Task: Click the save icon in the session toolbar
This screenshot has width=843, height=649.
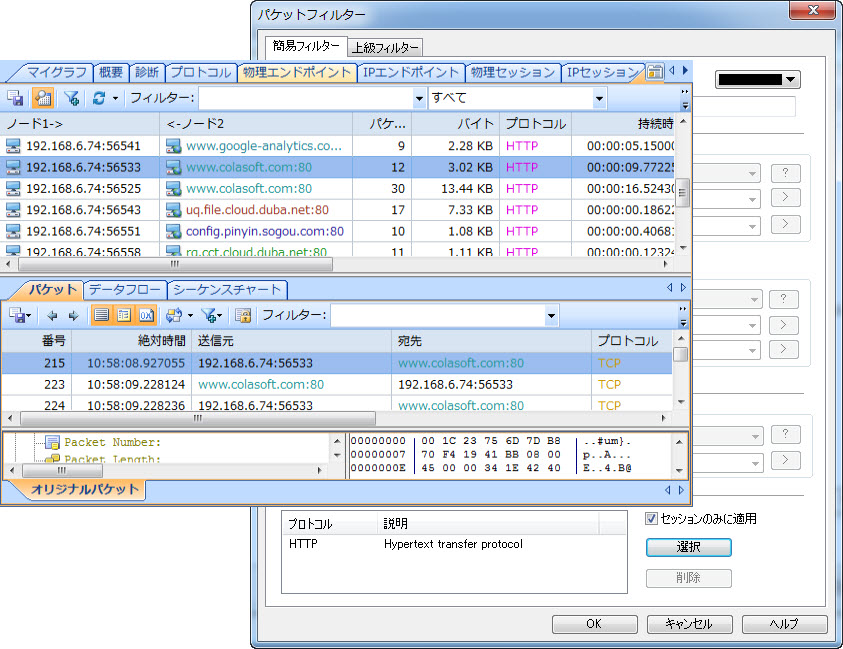Action: tap(15, 98)
